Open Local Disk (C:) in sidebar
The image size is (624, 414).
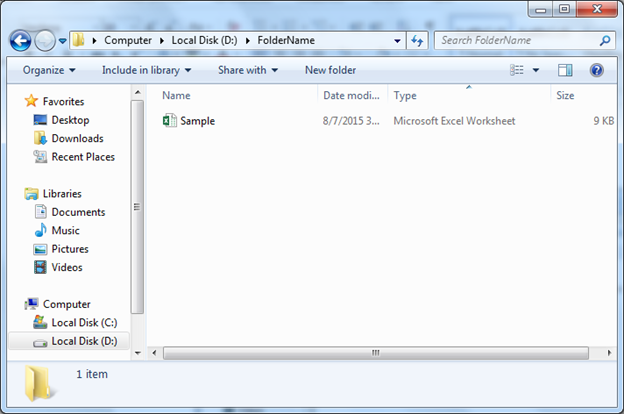coord(84,323)
